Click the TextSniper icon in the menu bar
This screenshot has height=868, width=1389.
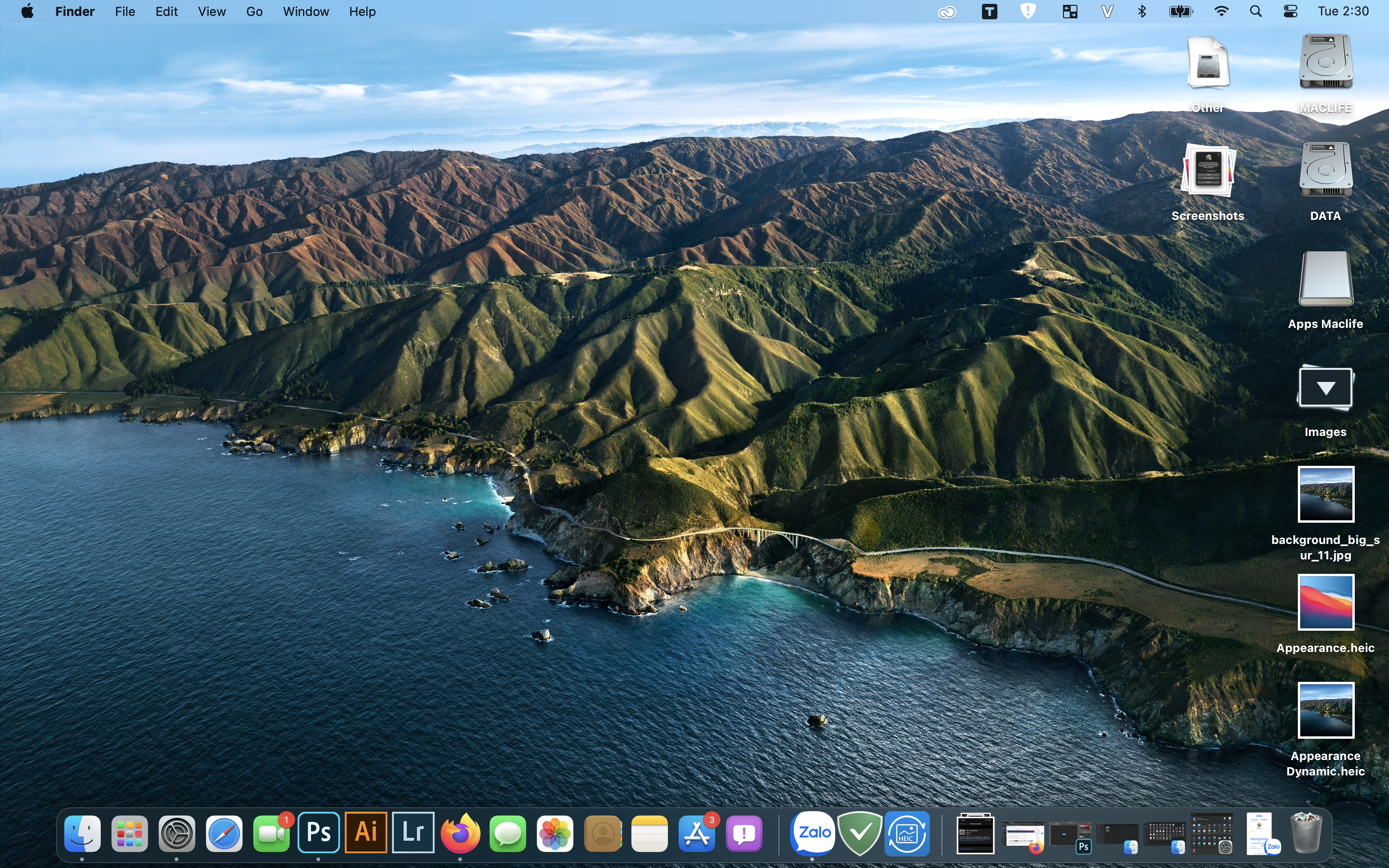990,11
